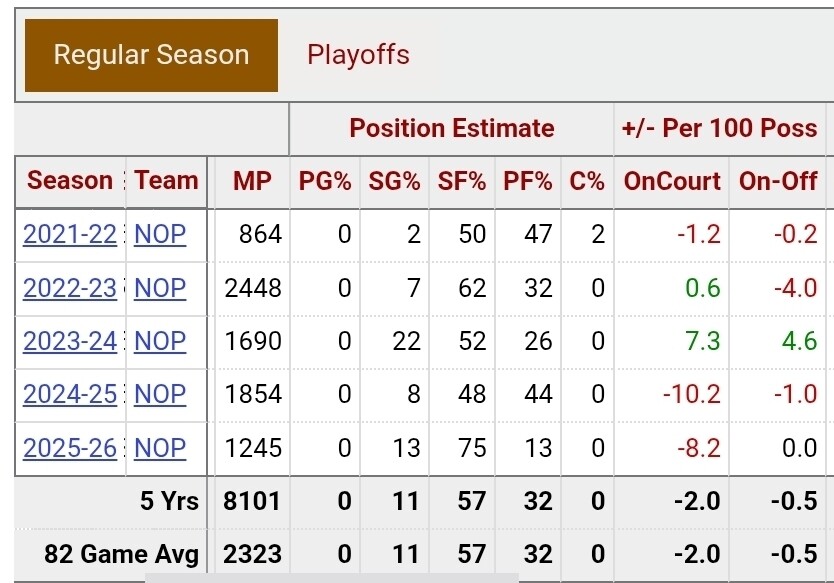Sort by the OnCourt column header
The height and width of the screenshot is (583, 834).
tap(672, 181)
